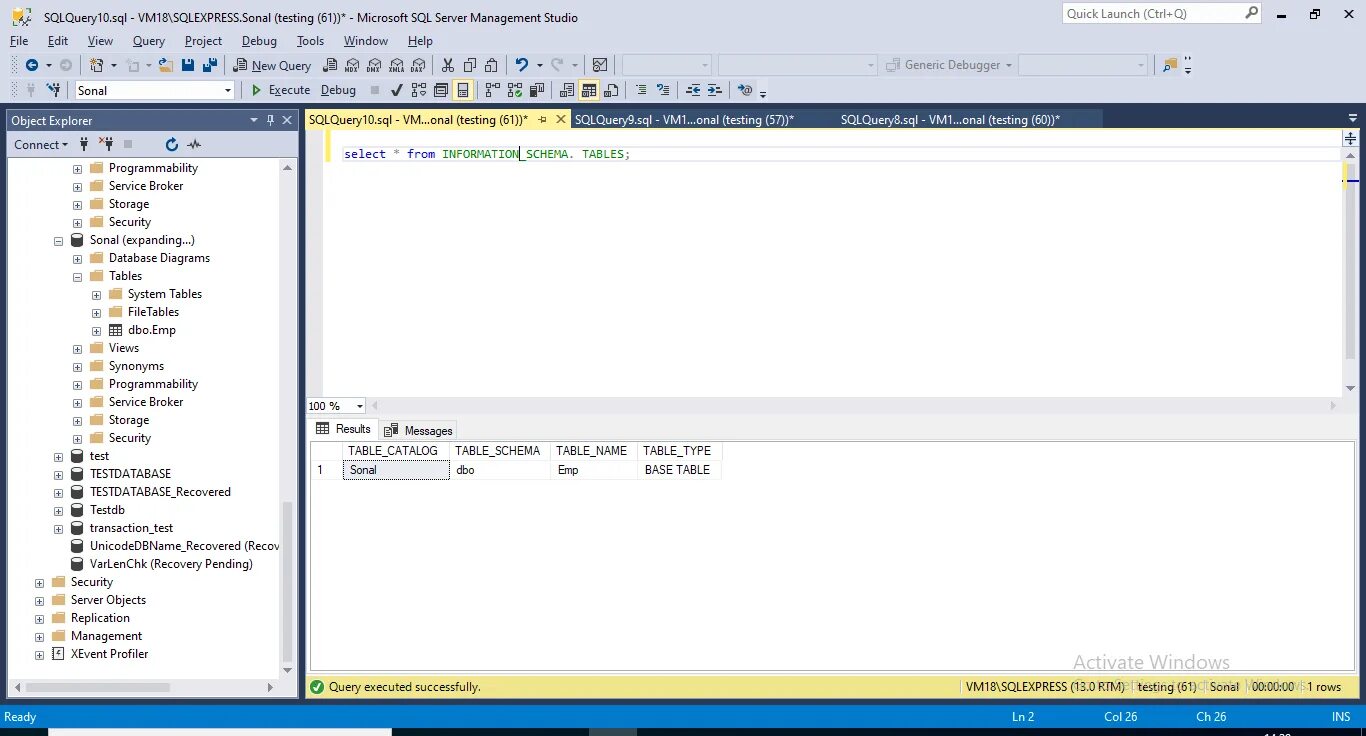
Task: Open the 100 % zoom dropdown
Action: click(361, 406)
